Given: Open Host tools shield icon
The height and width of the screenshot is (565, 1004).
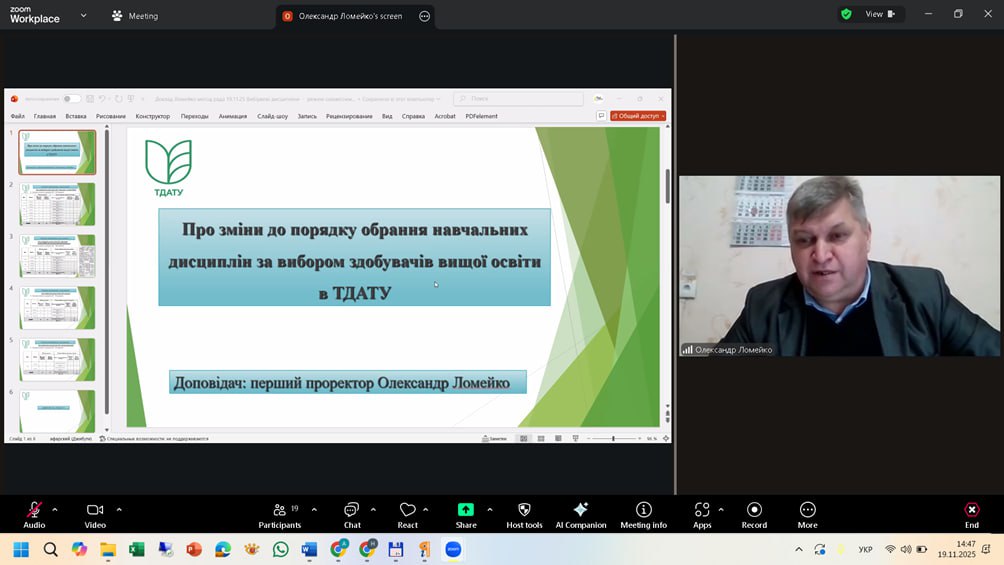Looking at the screenshot, I should coord(524,515).
